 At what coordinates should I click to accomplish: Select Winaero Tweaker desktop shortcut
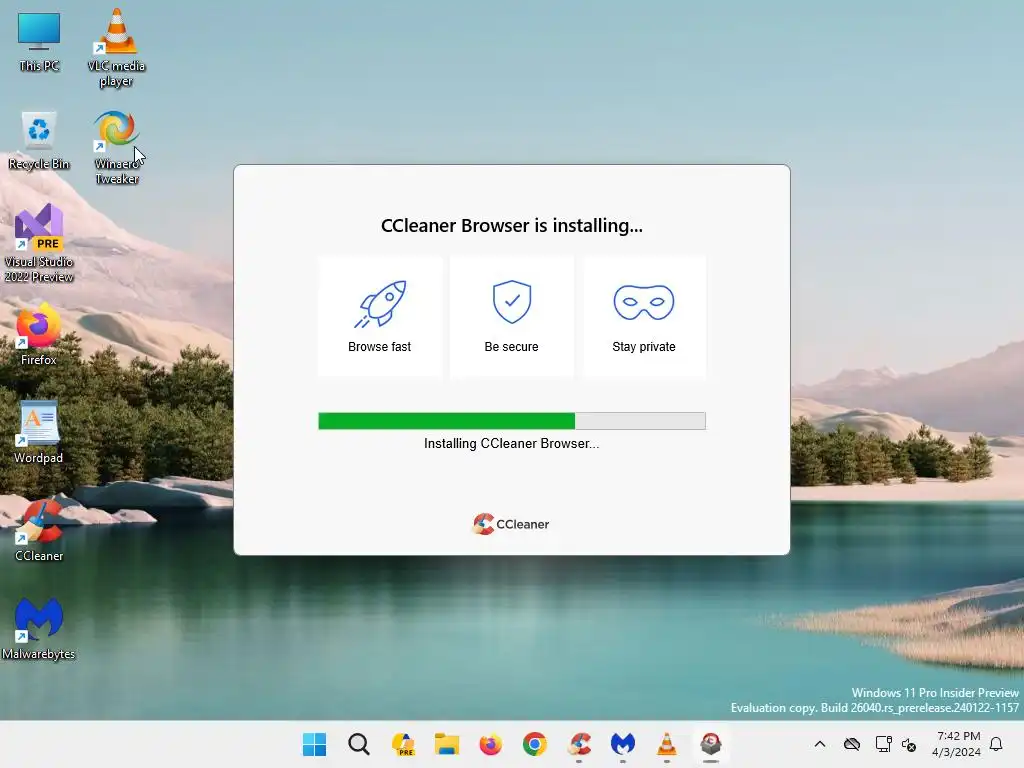click(x=116, y=148)
